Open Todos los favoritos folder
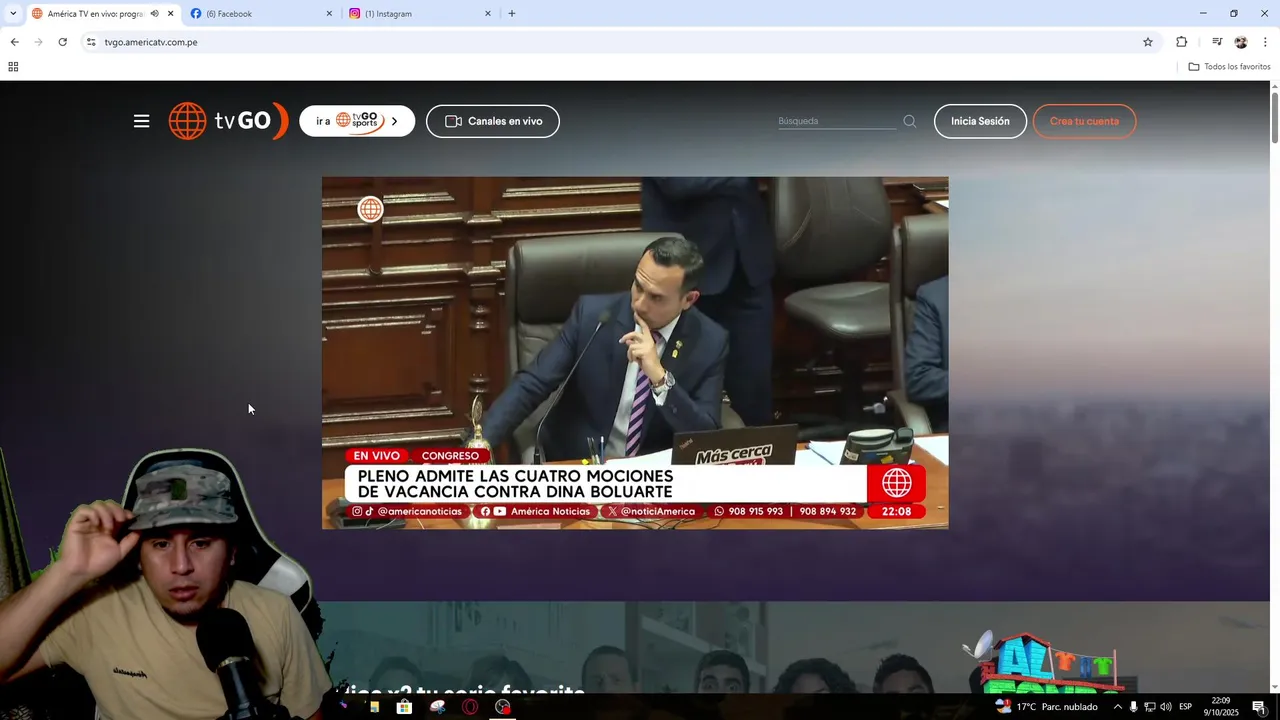The image size is (1280, 720). pos(1229,67)
